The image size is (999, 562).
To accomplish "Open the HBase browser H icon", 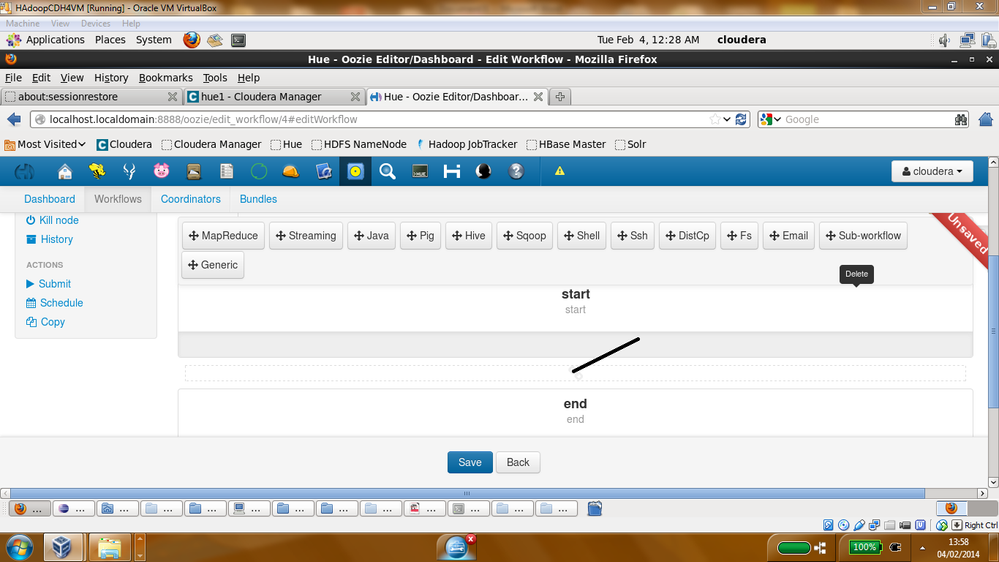I will click(x=452, y=171).
